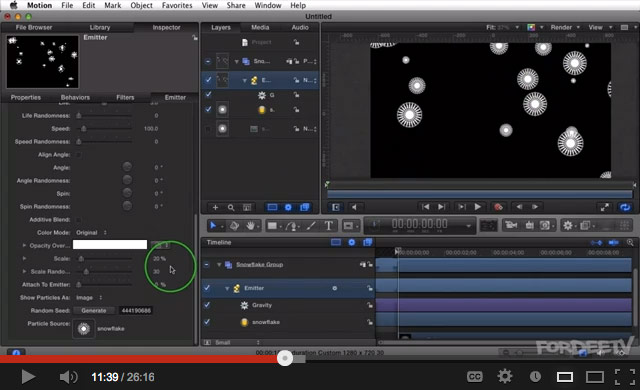Toggle Emitter checkbox in Layers list
The height and width of the screenshot is (390, 640).
tap(208, 80)
